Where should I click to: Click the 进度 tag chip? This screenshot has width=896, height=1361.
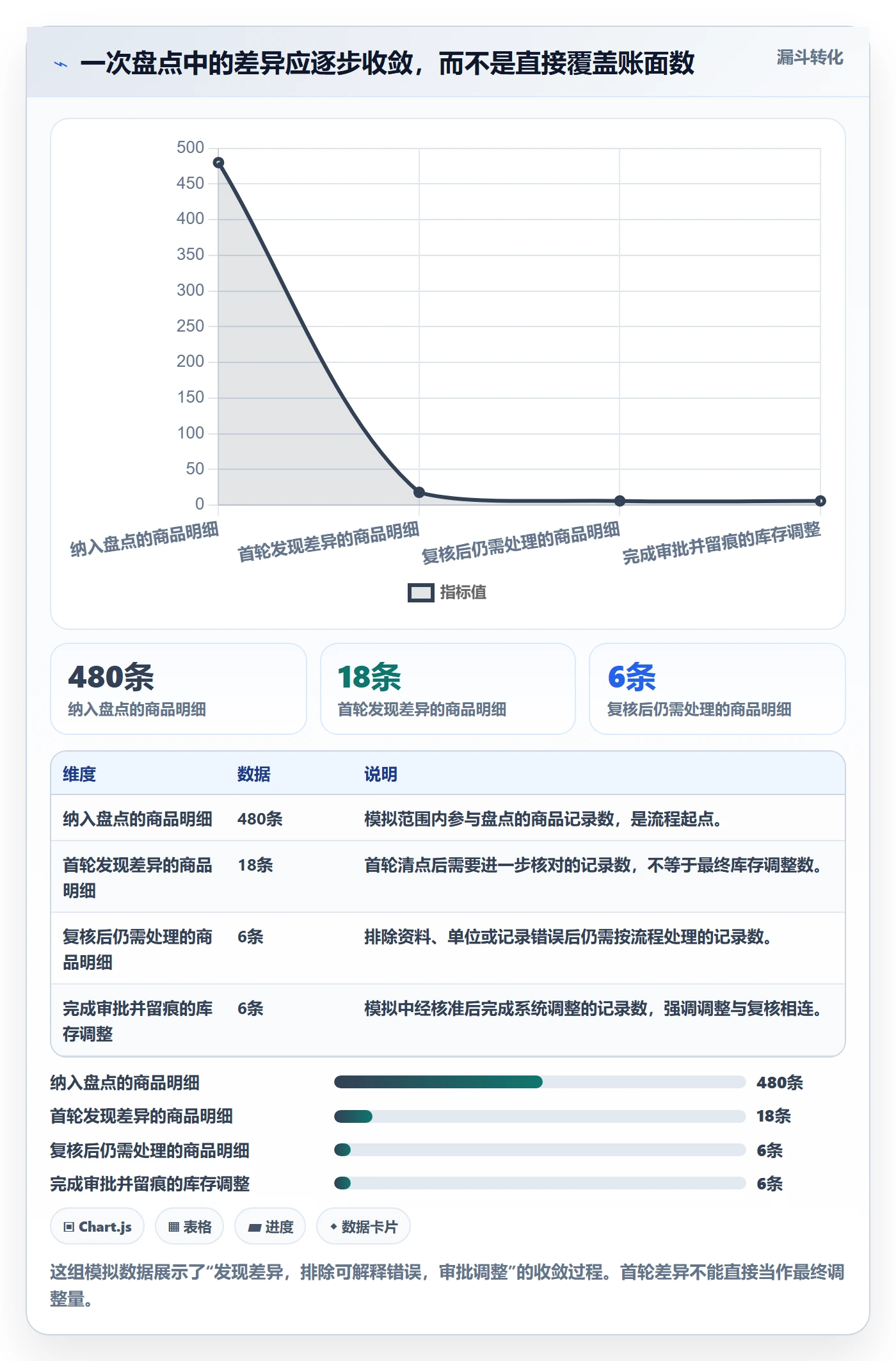click(270, 1227)
